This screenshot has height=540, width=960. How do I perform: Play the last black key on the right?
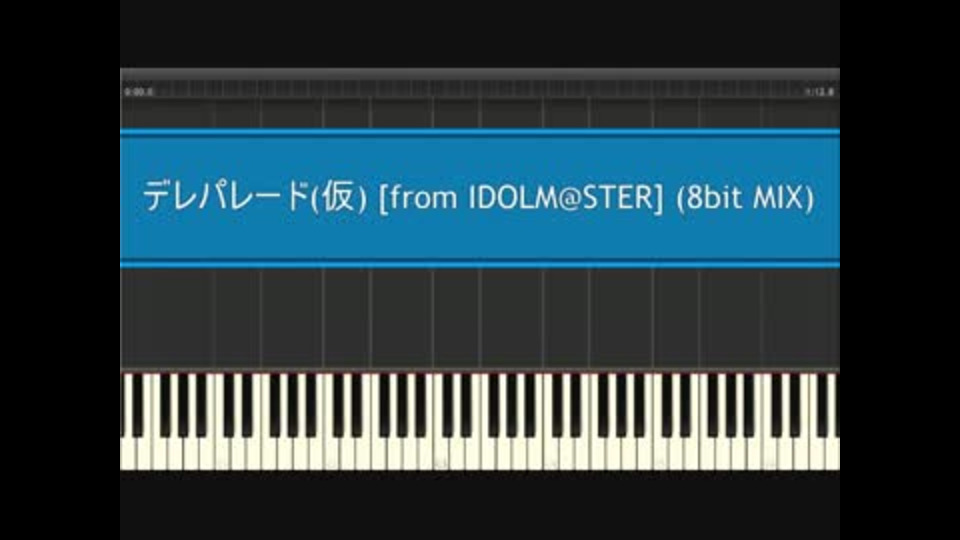[x=822, y=404]
